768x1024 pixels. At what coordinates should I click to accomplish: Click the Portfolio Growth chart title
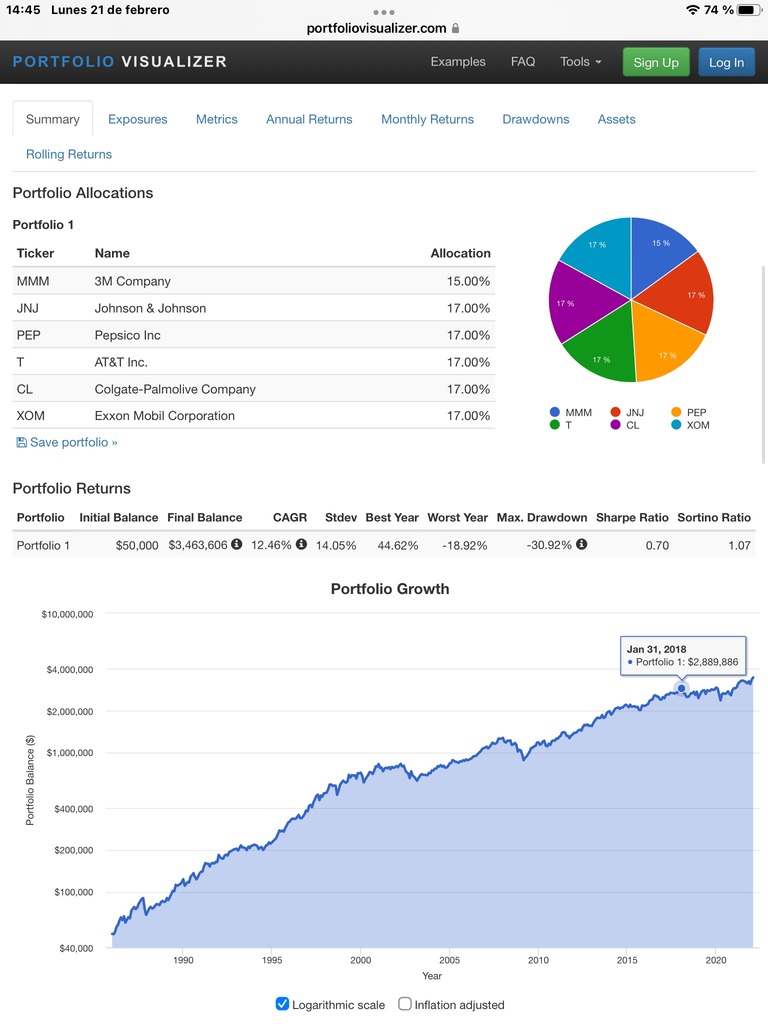click(390, 588)
